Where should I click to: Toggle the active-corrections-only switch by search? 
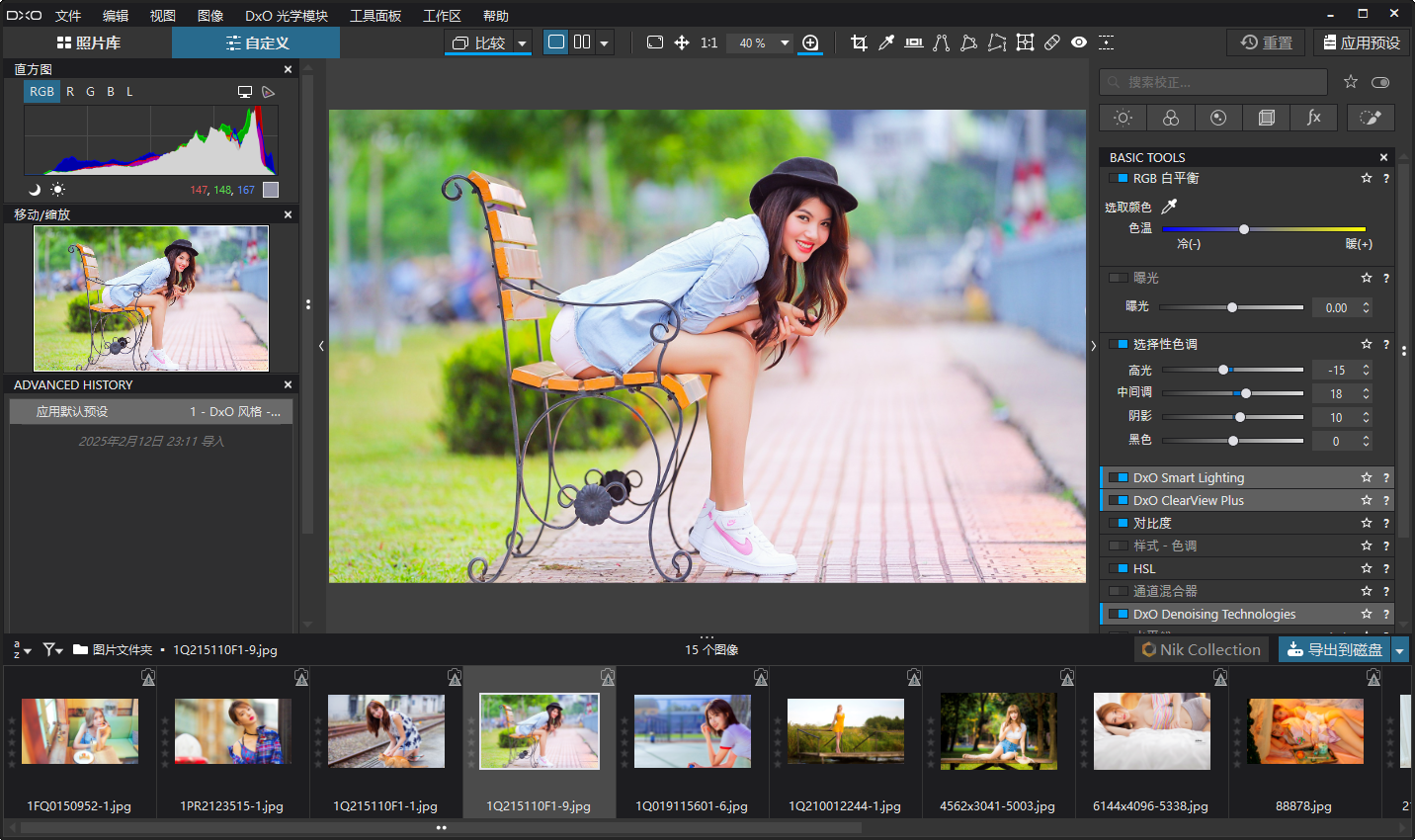click(1380, 82)
